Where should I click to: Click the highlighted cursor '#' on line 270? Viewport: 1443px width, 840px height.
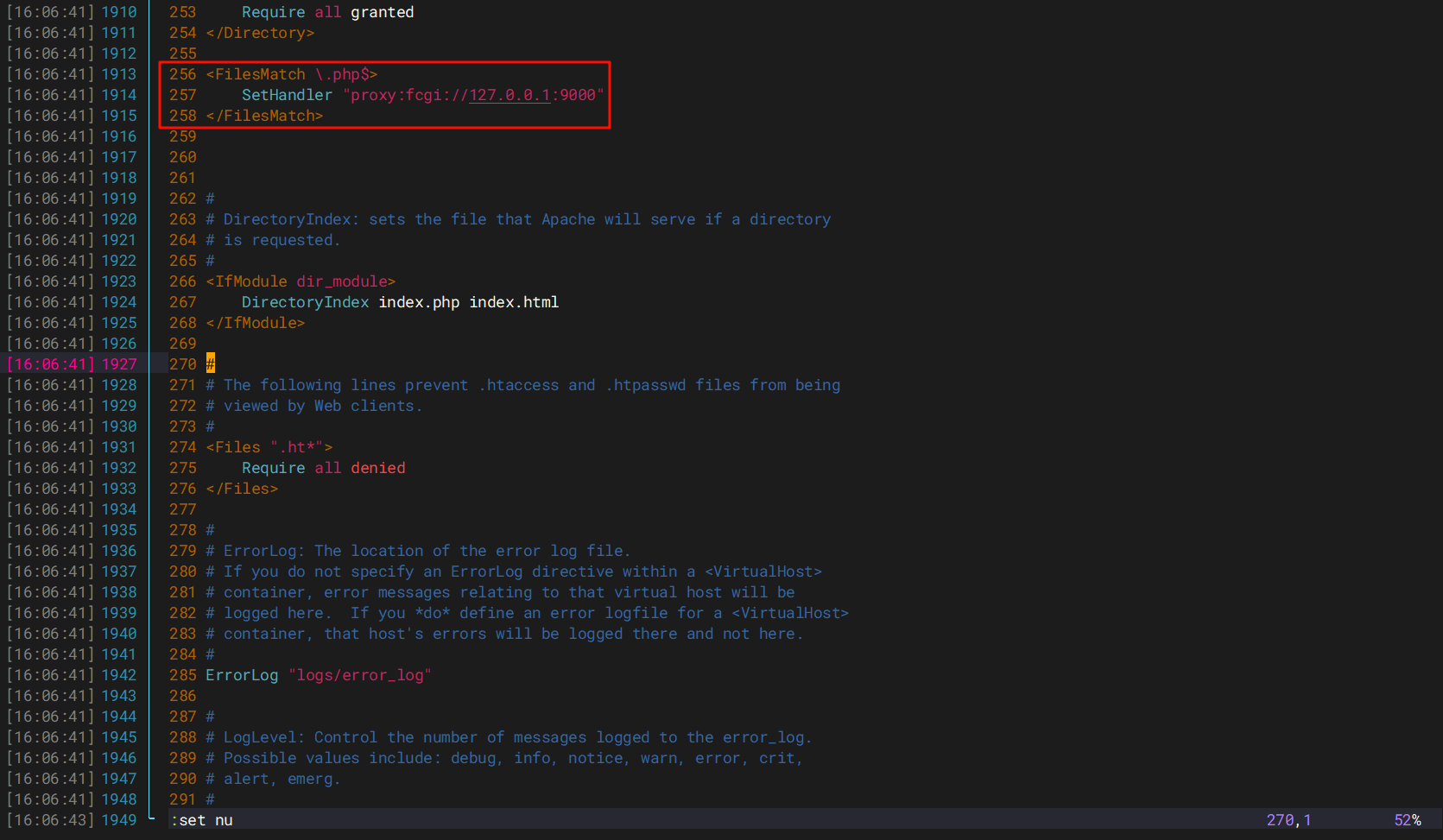(210, 364)
